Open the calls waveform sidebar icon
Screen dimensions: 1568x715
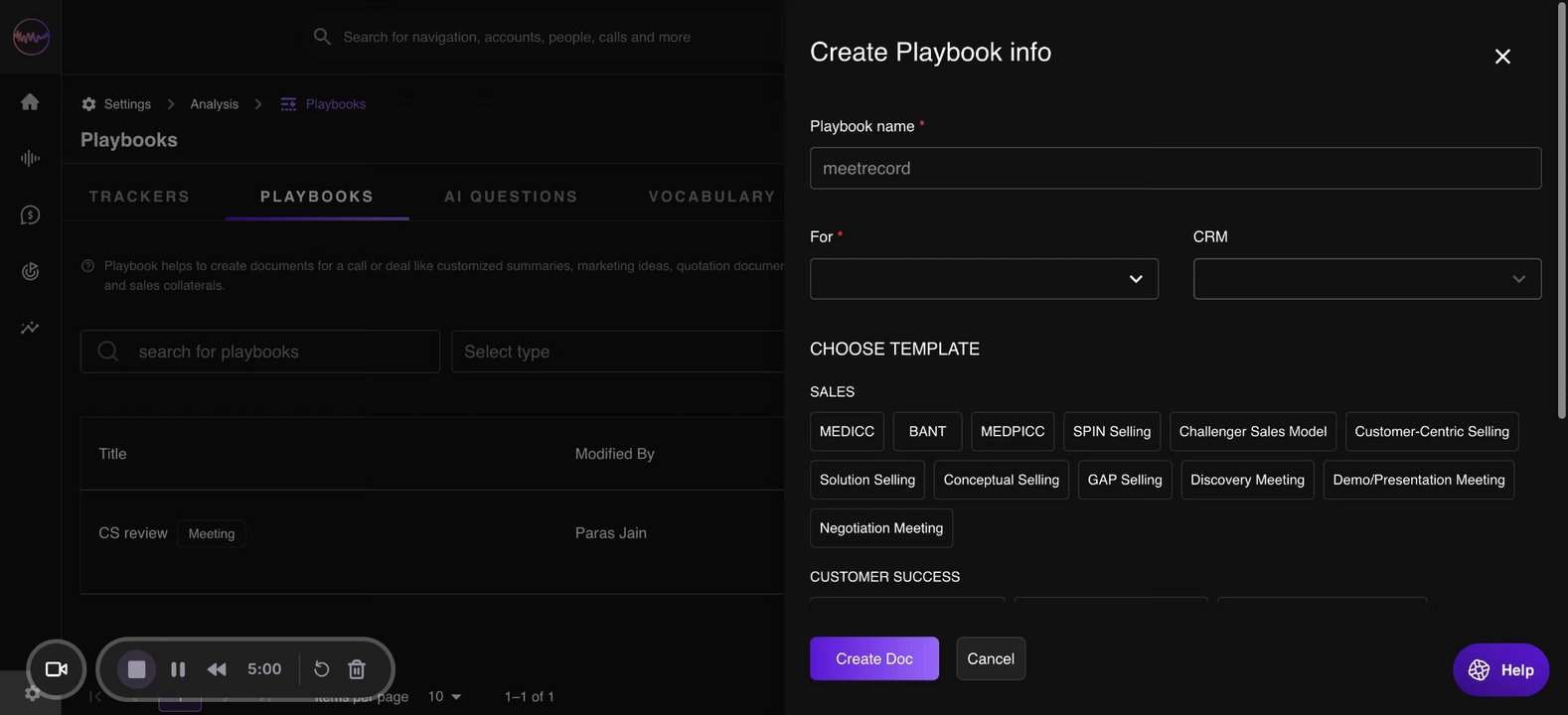pyautogui.click(x=30, y=159)
